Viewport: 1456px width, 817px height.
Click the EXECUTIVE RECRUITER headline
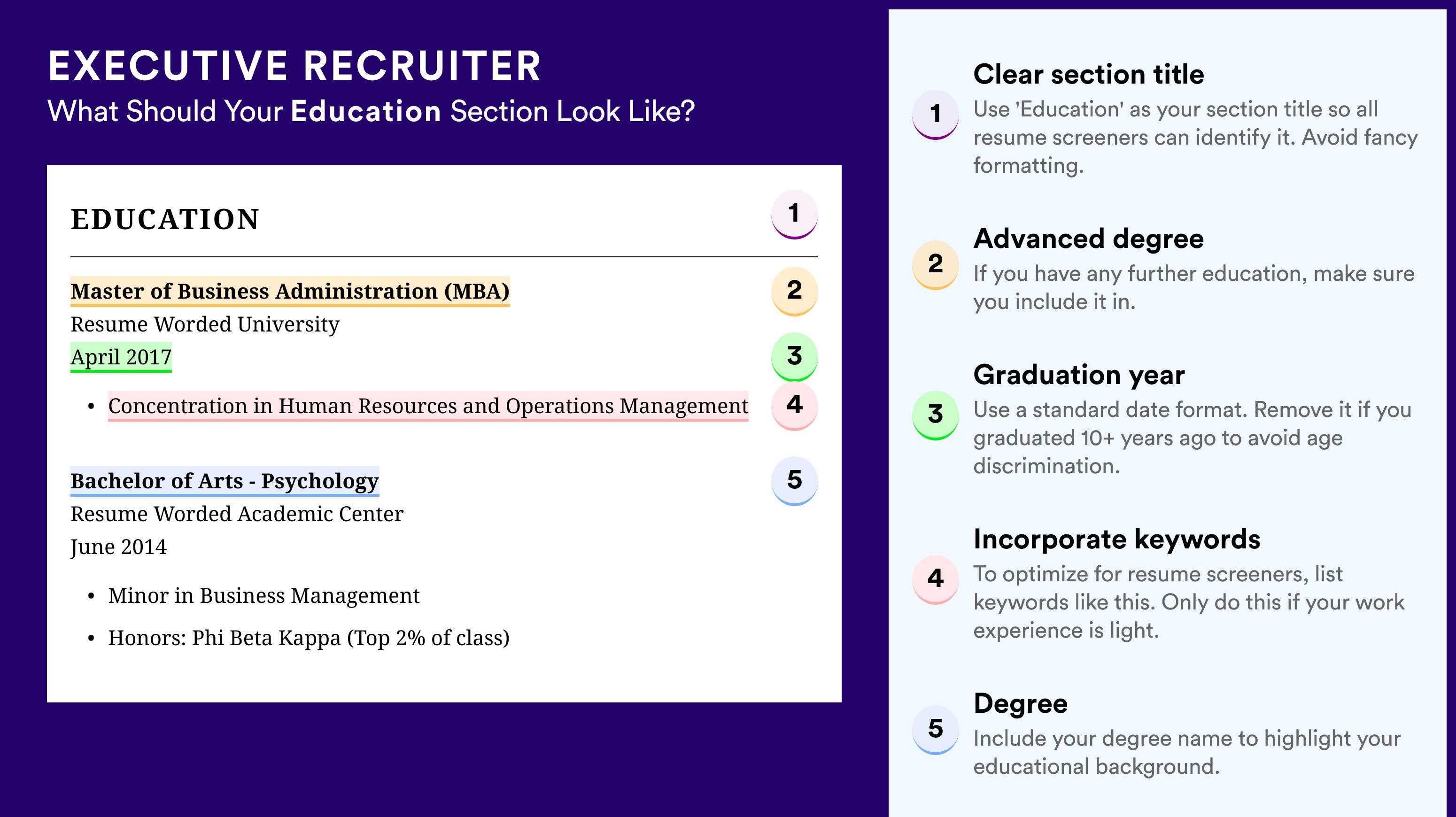[x=294, y=66]
